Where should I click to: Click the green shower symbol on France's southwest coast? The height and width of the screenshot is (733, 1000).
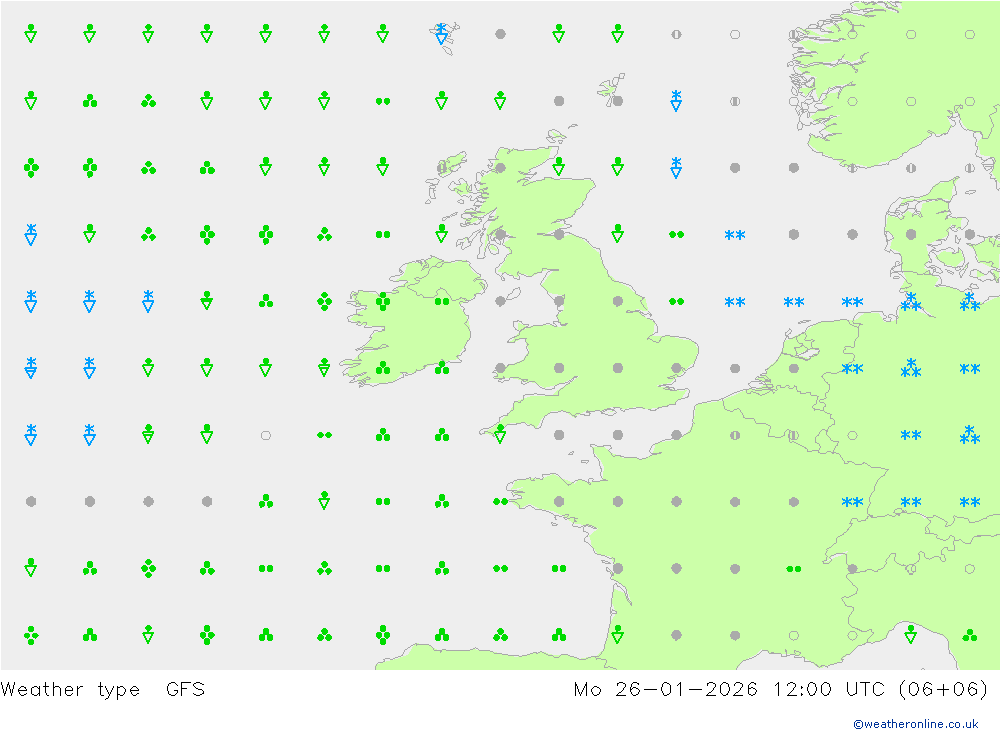[x=617, y=634]
